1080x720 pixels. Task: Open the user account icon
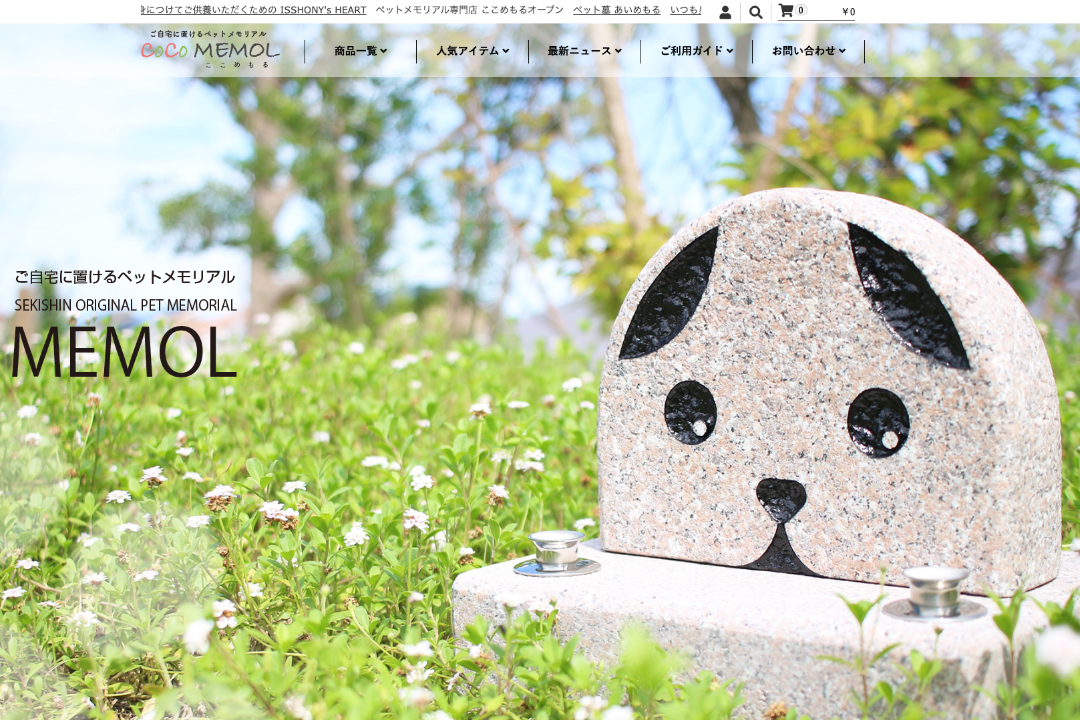click(725, 12)
